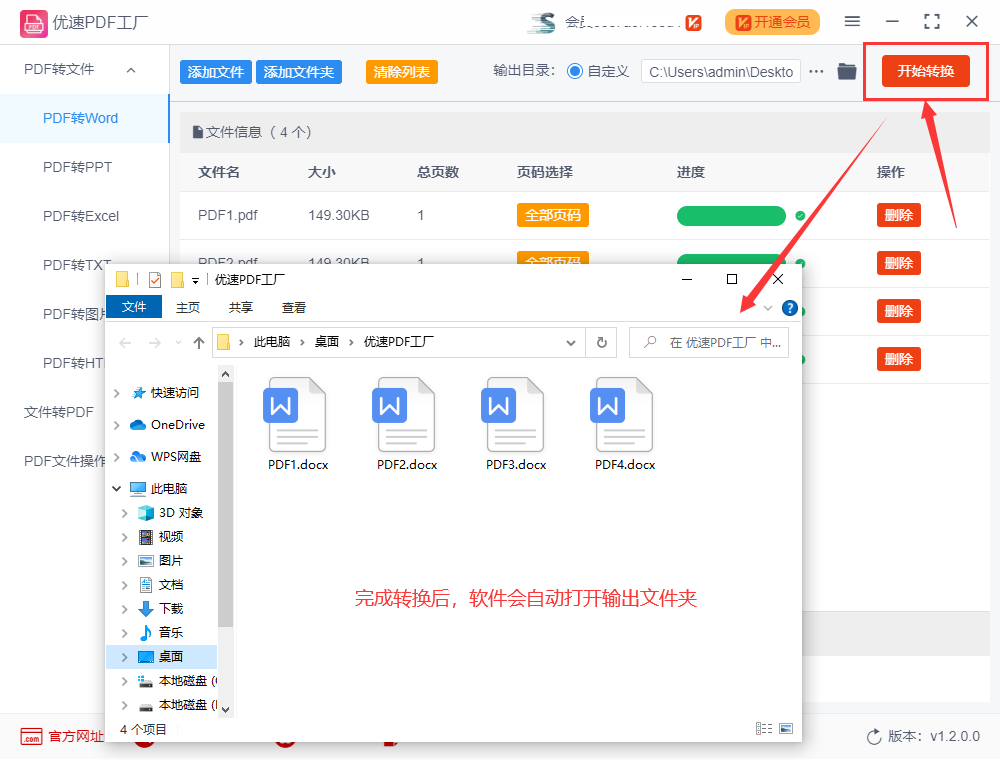The width and height of the screenshot is (1000, 760).
Task: Open the address bar history dropdown
Action: coord(570,343)
